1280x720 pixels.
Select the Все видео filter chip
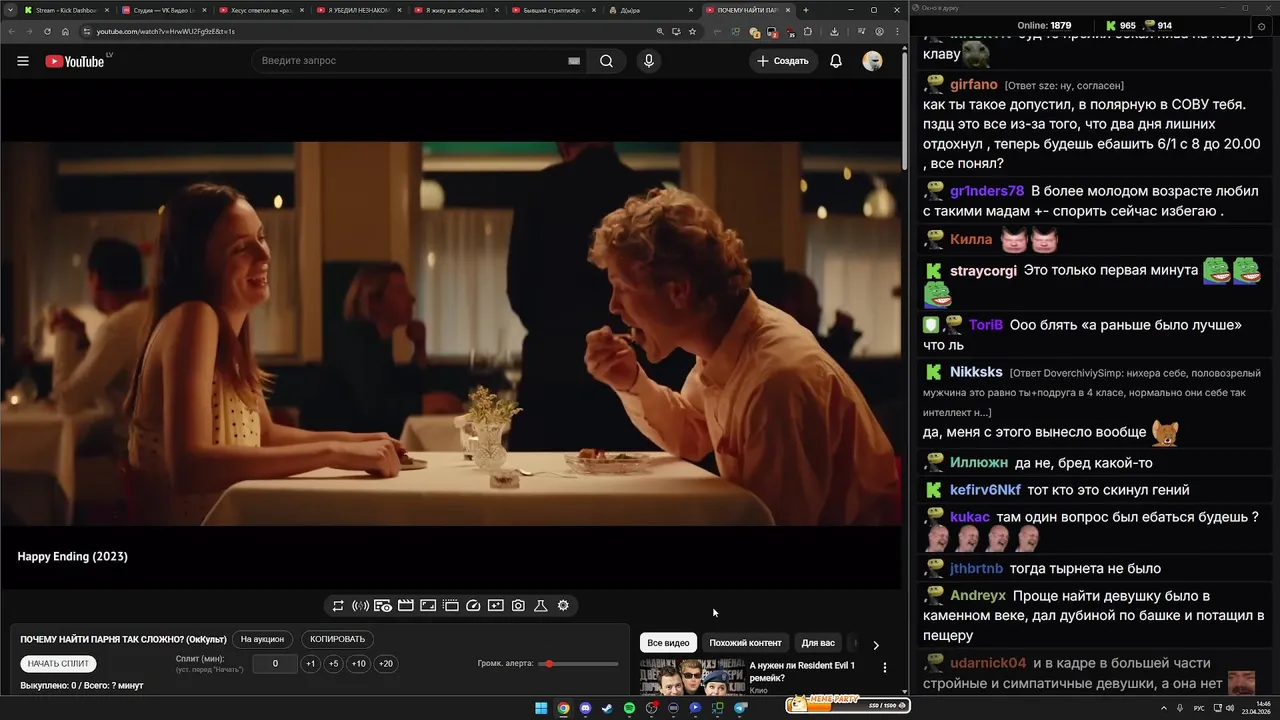(668, 643)
